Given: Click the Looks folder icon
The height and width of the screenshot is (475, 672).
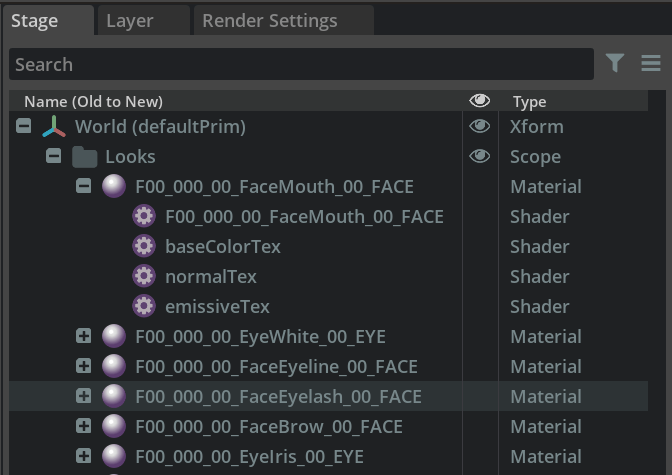Looking at the screenshot, I should point(84,157).
